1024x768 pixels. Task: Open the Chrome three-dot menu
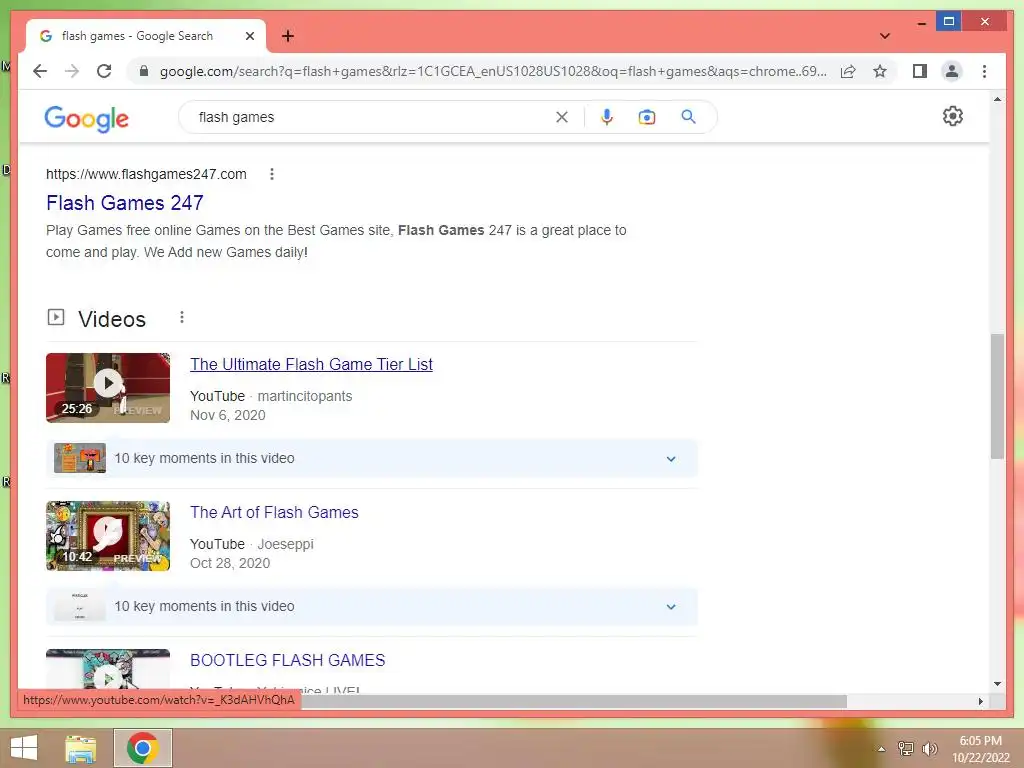(x=984, y=71)
